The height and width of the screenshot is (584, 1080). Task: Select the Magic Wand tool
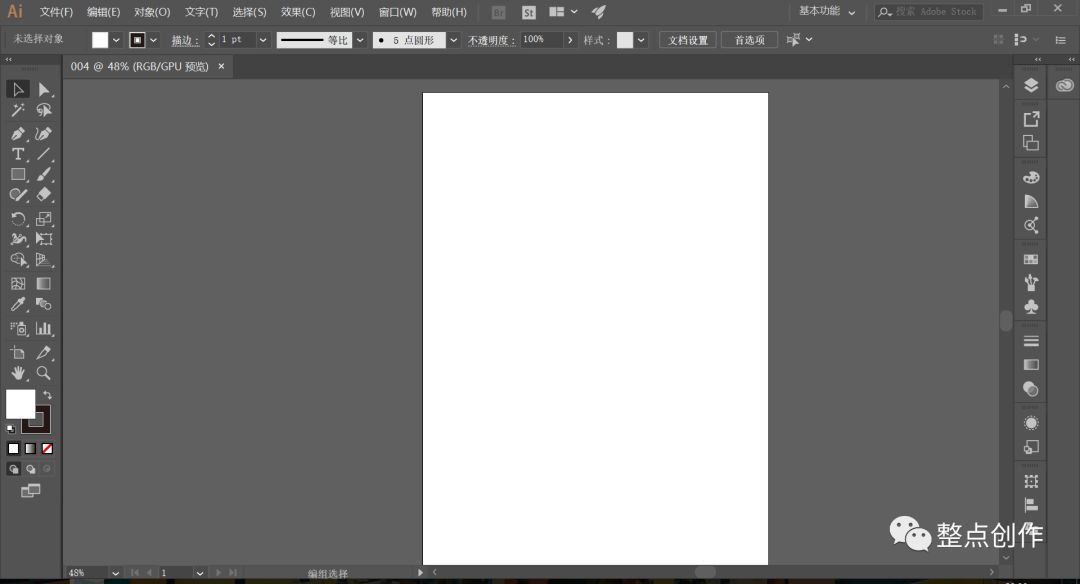(x=18, y=110)
